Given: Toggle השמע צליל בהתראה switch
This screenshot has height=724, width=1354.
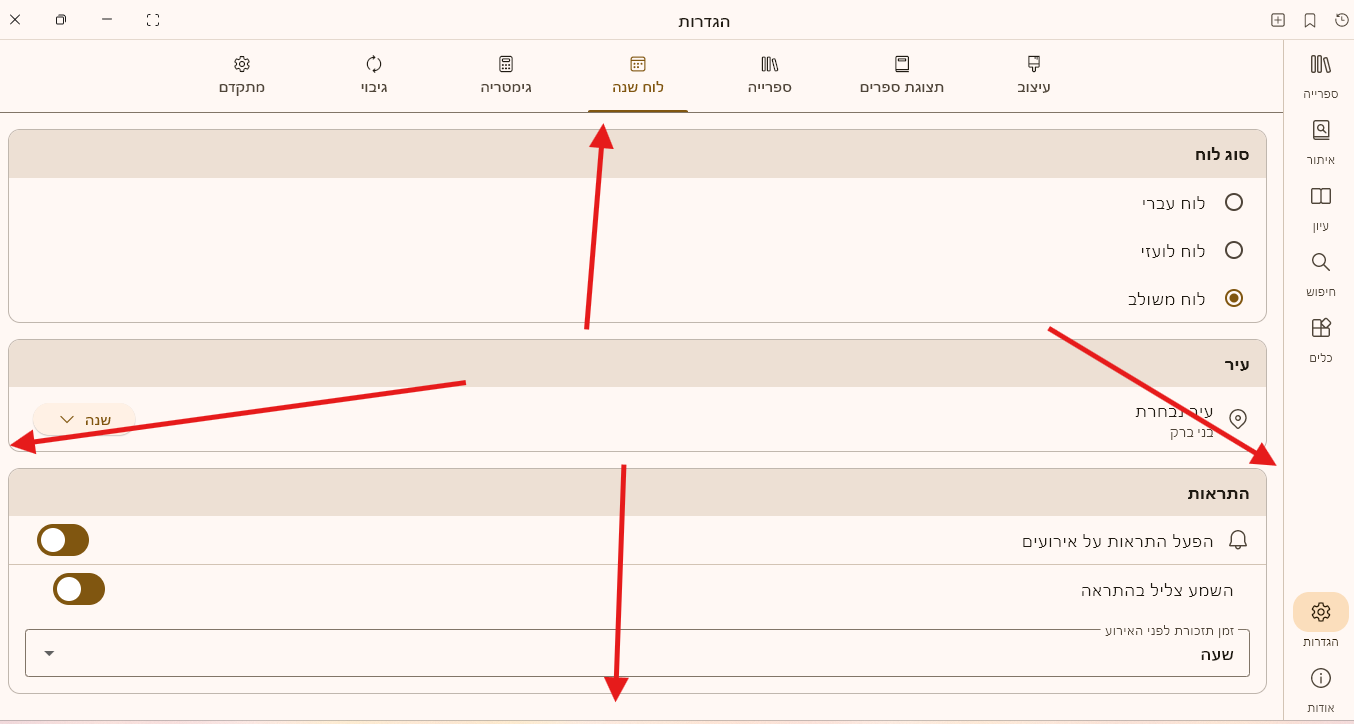Looking at the screenshot, I should pos(79,589).
